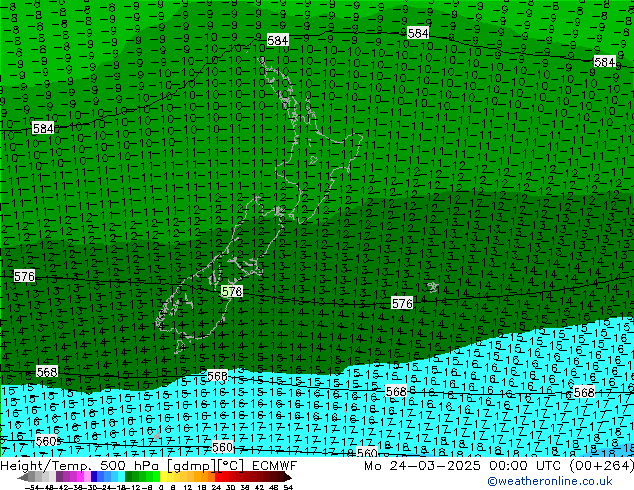Click the grey left arrow end of legend

[23, 477]
